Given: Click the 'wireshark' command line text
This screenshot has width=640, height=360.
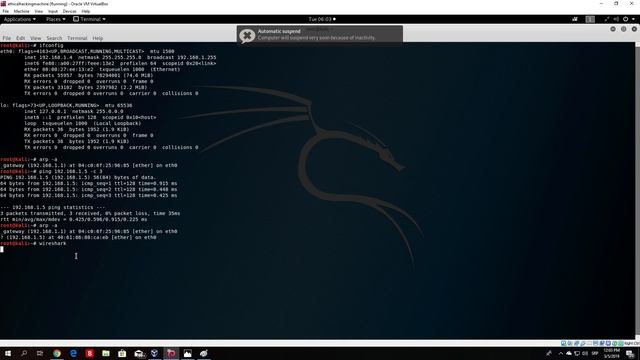Looking at the screenshot, I should [x=52, y=243].
